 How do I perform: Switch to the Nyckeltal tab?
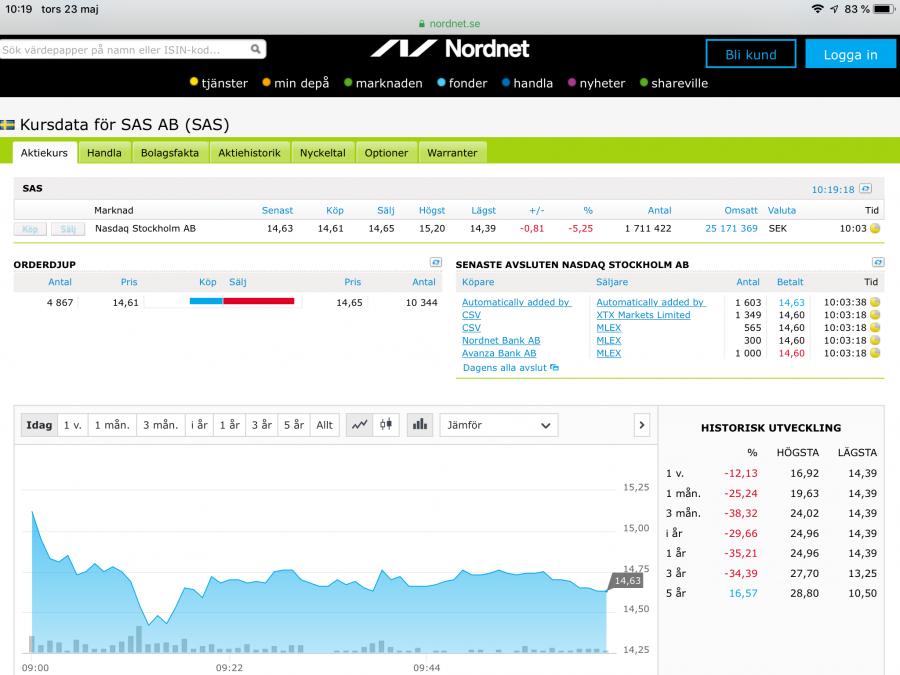click(x=323, y=153)
